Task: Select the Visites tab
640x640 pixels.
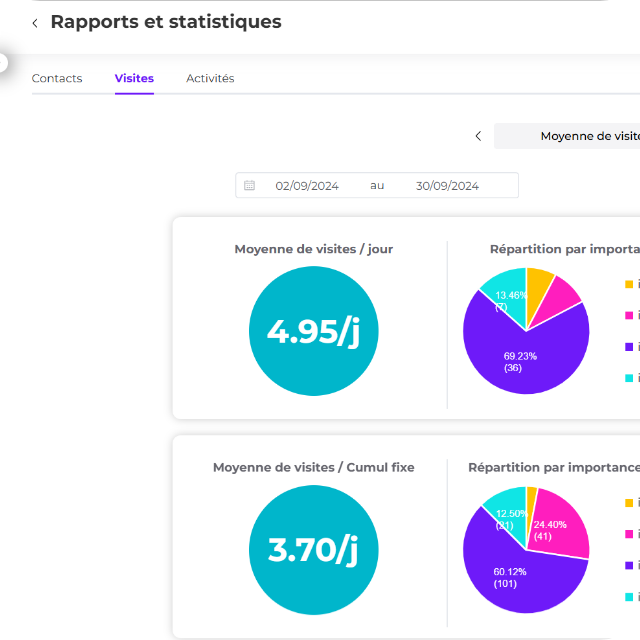Action: pyautogui.click(x=134, y=78)
